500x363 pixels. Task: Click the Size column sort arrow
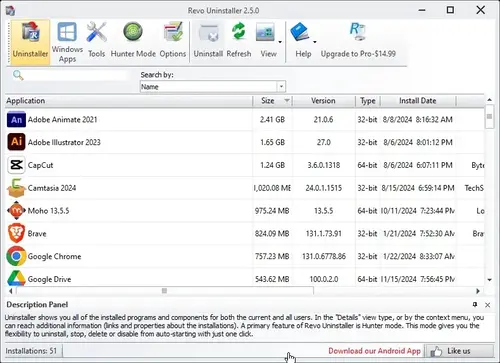[287, 101]
